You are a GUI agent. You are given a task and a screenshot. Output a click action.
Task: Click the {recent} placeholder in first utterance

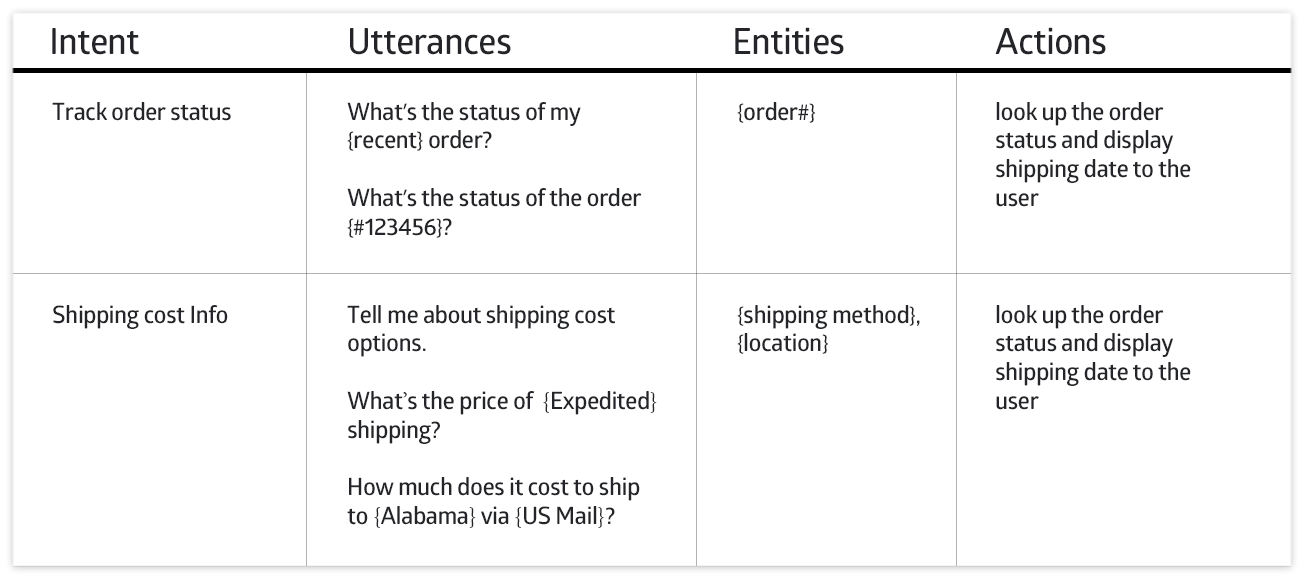pos(386,140)
